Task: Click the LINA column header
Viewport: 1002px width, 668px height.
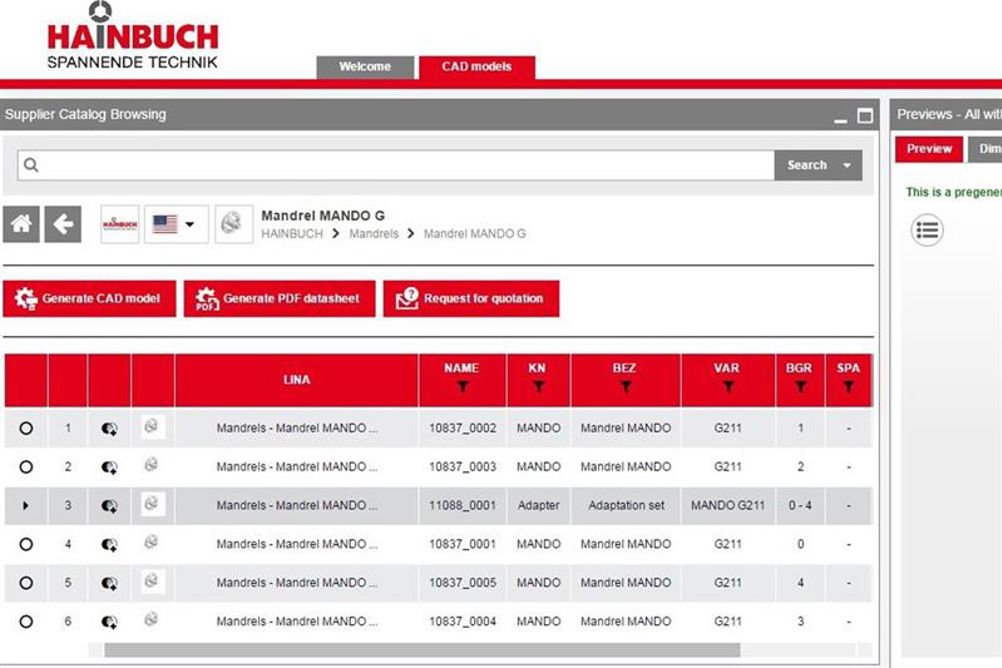Action: coord(297,380)
